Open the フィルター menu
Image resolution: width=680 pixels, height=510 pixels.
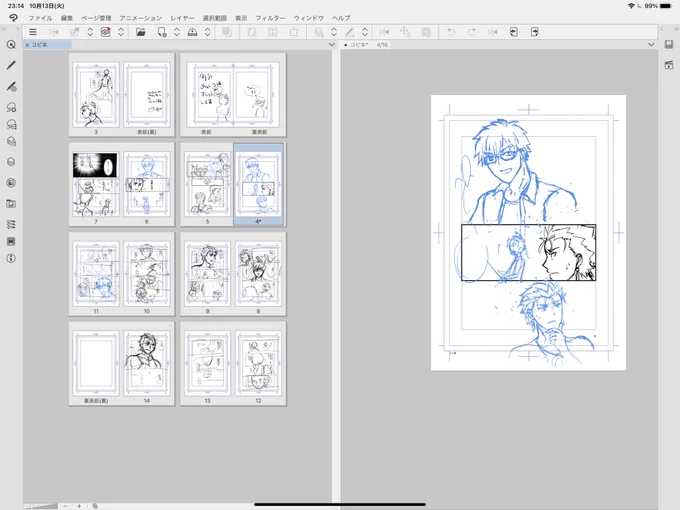tap(270, 18)
